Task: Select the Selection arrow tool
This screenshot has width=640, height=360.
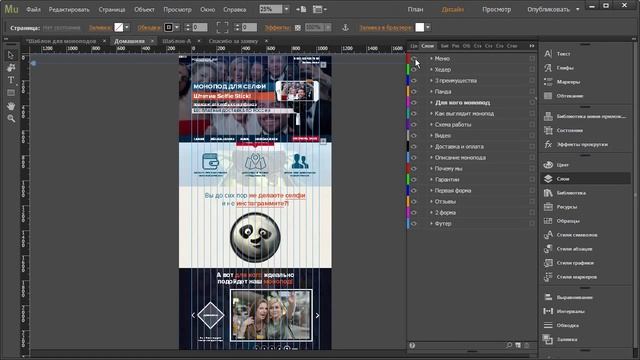Action: [x=11, y=55]
